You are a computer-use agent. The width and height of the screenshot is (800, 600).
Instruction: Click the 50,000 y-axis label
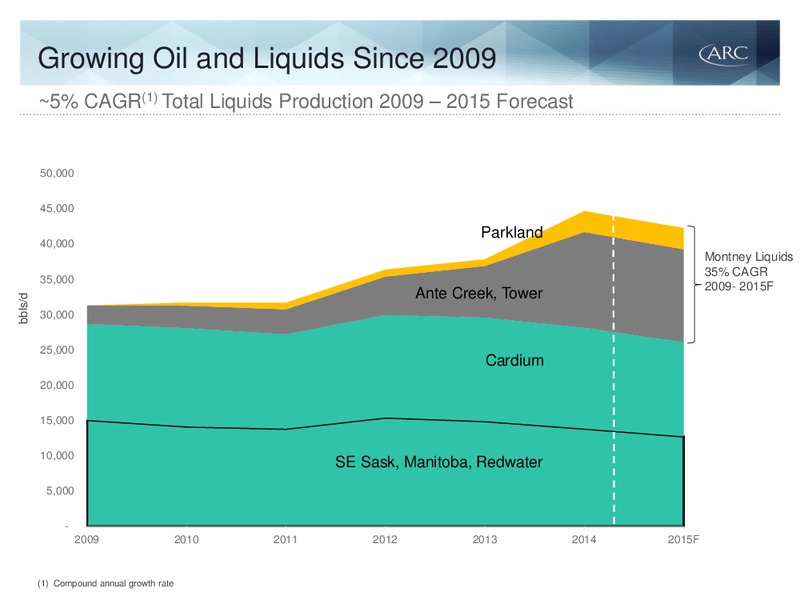click(57, 173)
